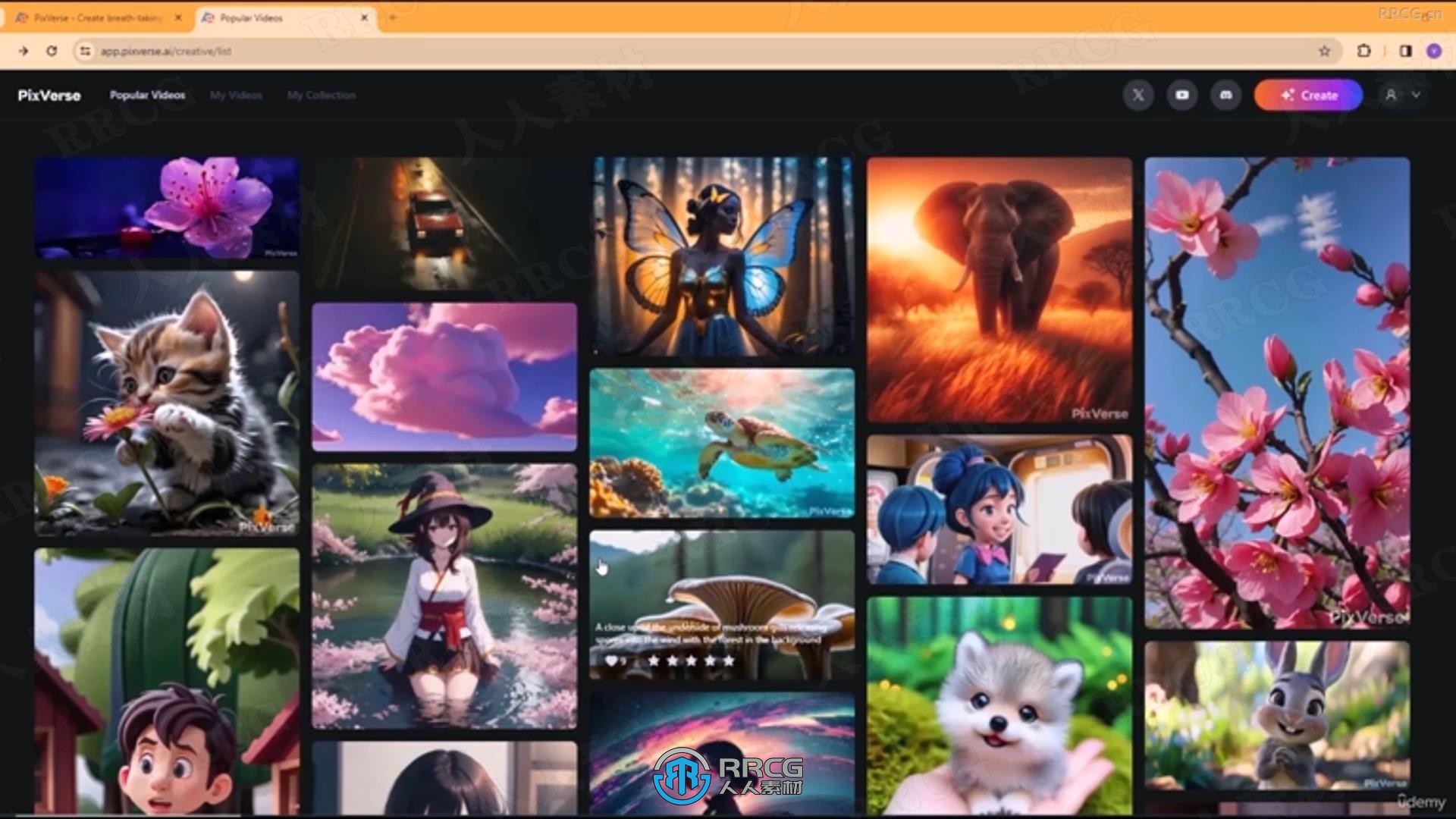The height and width of the screenshot is (819, 1456).
Task: Open the Discord community icon
Action: (x=1226, y=95)
